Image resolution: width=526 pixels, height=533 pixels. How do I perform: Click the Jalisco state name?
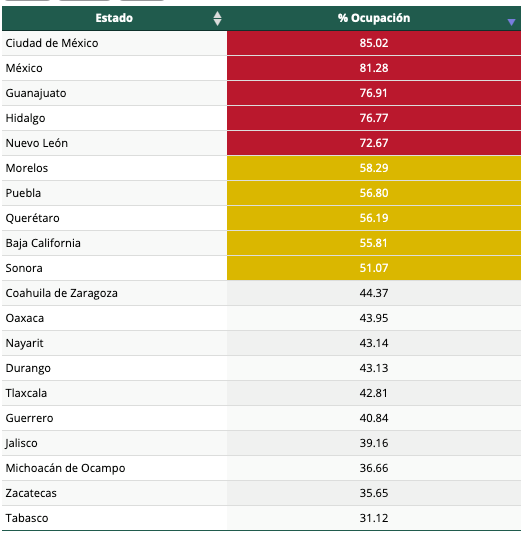(21, 443)
